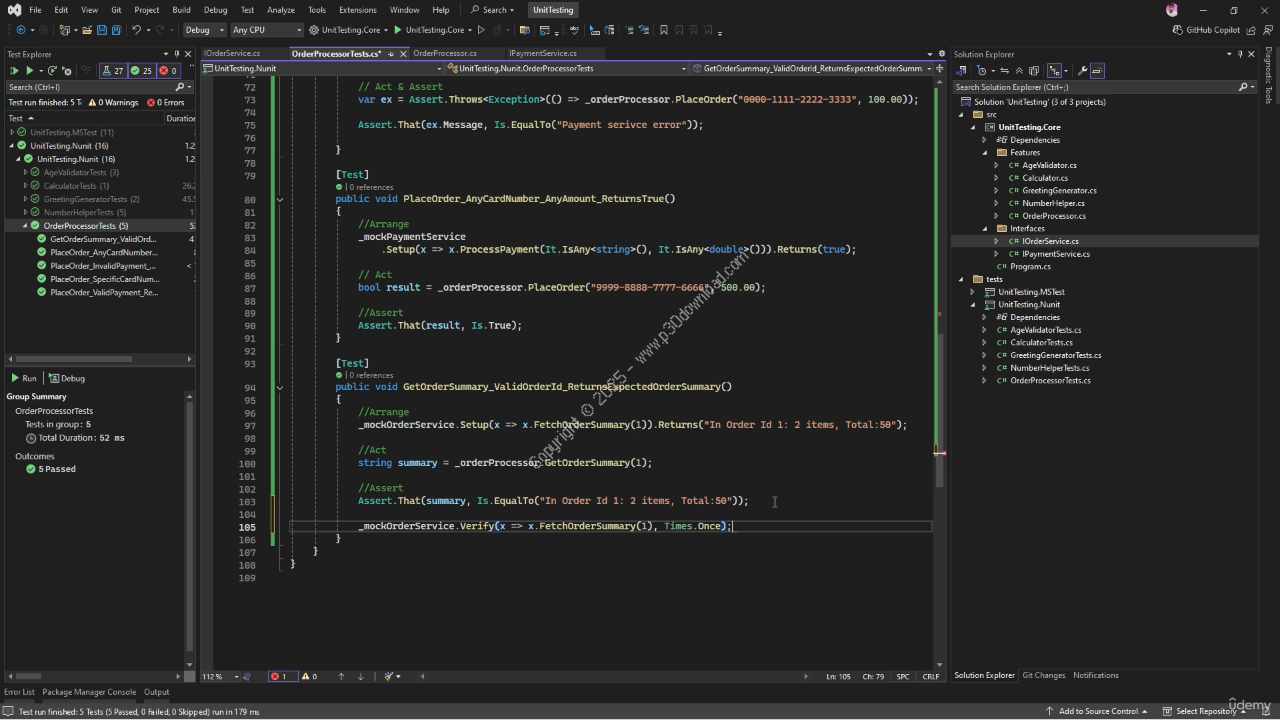
Task: Open the Test menu
Action: (247, 10)
